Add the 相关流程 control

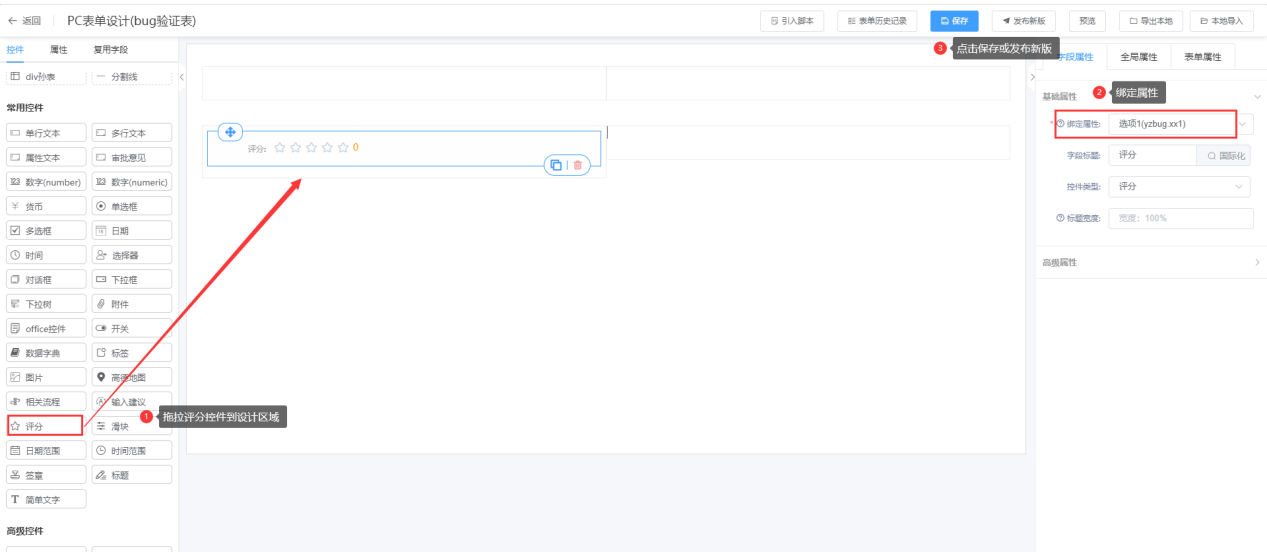click(x=46, y=402)
